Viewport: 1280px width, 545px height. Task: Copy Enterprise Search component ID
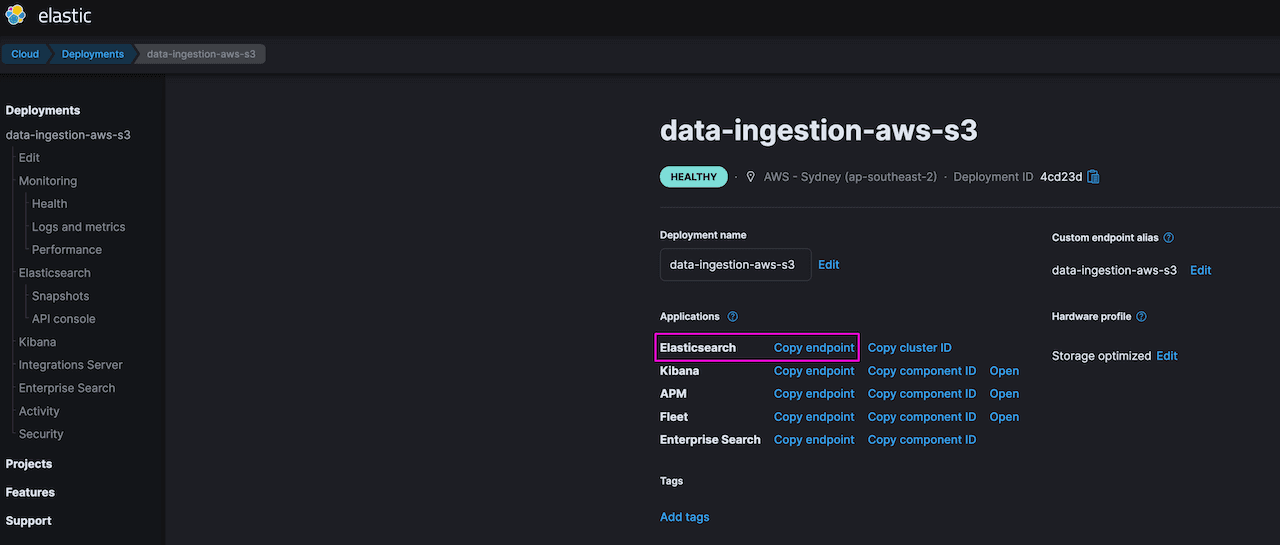pos(921,440)
